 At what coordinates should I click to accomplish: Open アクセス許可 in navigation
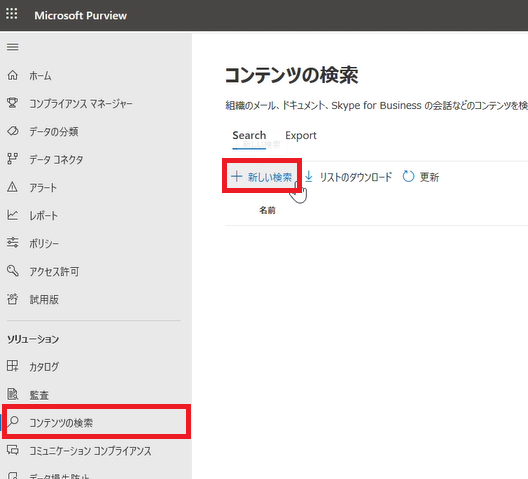click(x=54, y=272)
